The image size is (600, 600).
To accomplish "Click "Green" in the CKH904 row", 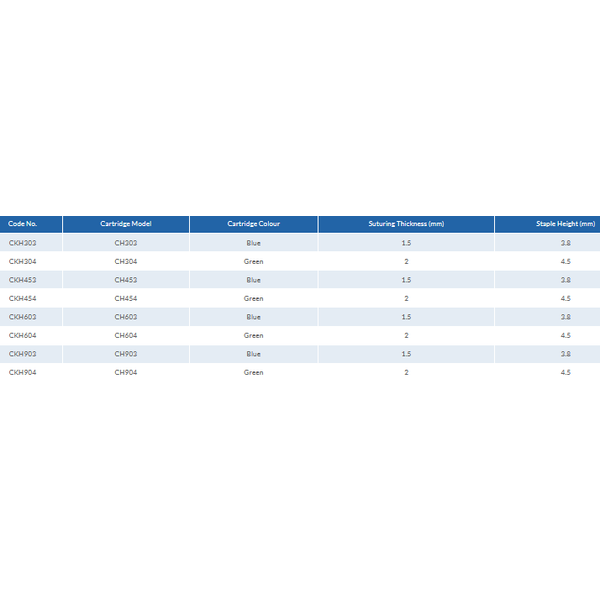I will 253,372.
